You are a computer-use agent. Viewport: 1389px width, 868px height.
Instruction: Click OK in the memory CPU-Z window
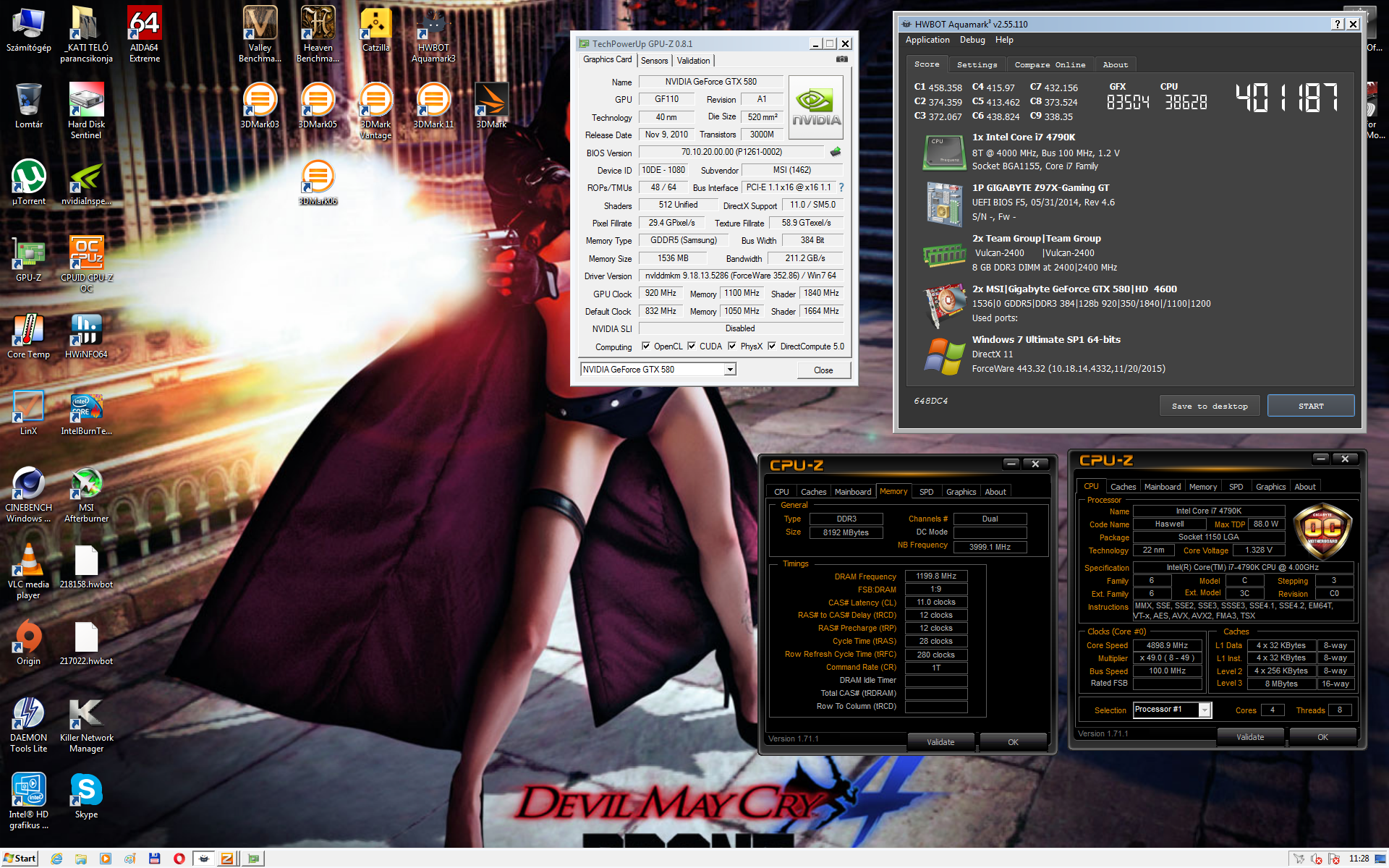coord(1013,742)
